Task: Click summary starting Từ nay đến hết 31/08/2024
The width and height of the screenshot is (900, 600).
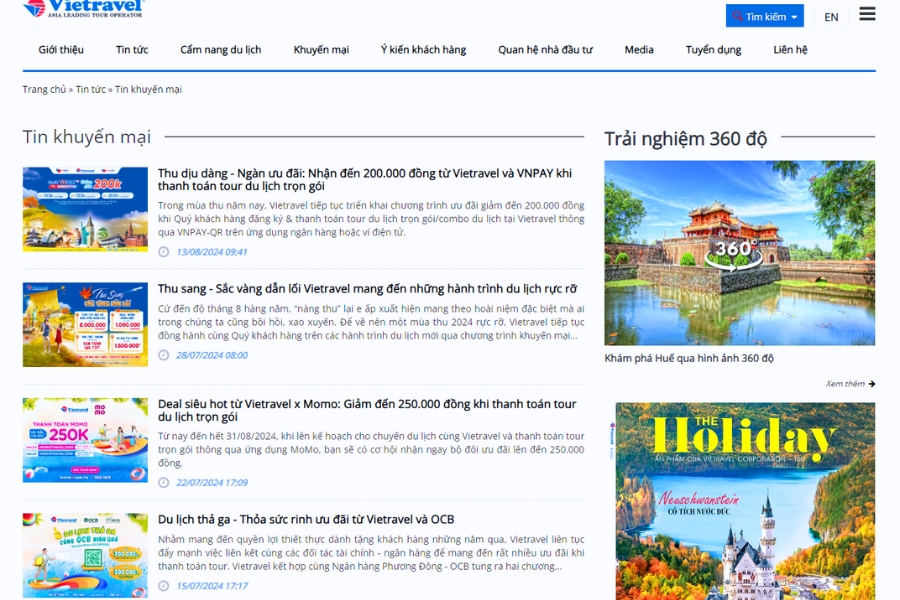Action: pyautogui.click(x=371, y=450)
